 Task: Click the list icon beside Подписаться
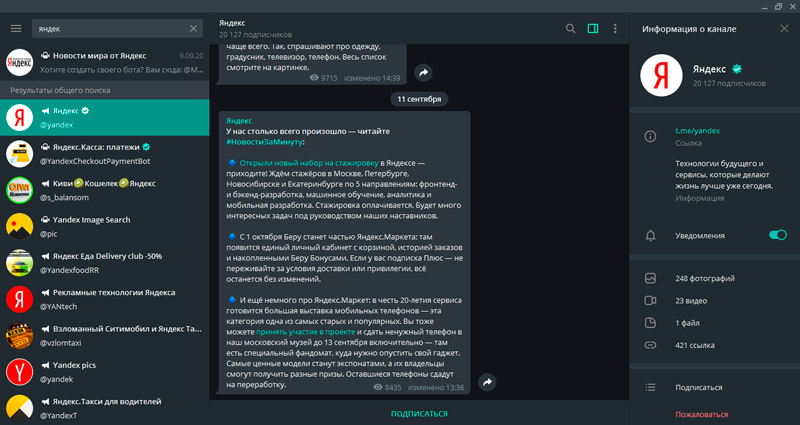(x=650, y=387)
